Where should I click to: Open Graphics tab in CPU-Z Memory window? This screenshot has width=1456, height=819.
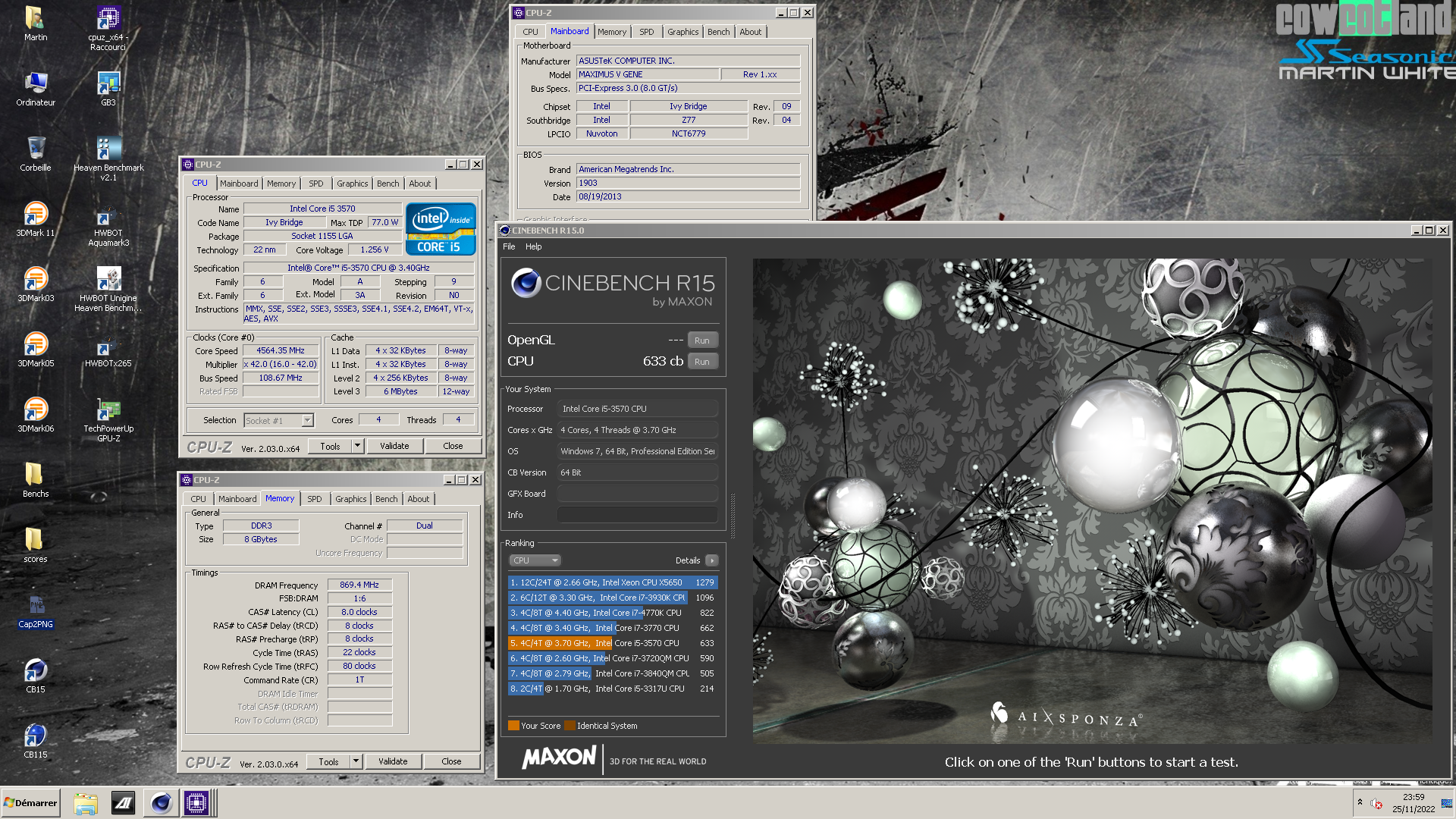coord(351,499)
